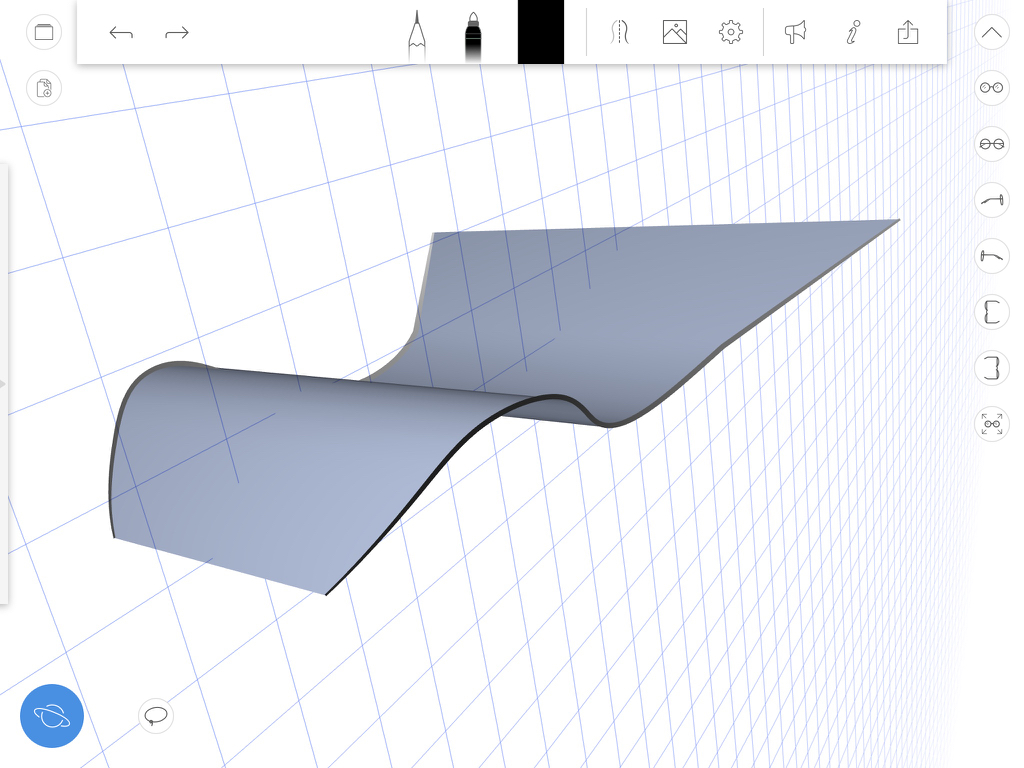Click the megaphone announcements icon
Viewport: 1024px width, 768px height.
[795, 33]
